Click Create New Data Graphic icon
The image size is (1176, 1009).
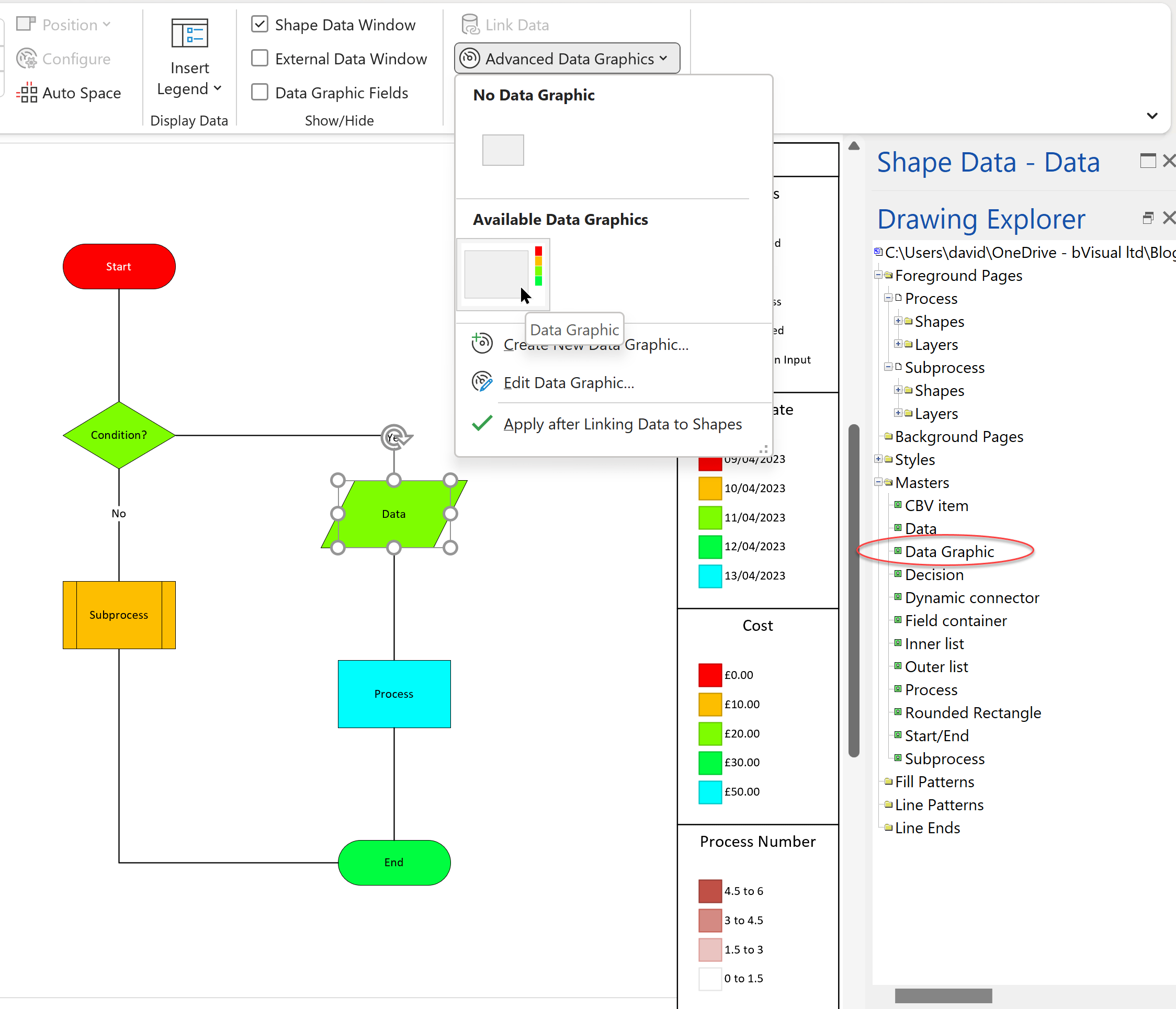pyautogui.click(x=482, y=343)
